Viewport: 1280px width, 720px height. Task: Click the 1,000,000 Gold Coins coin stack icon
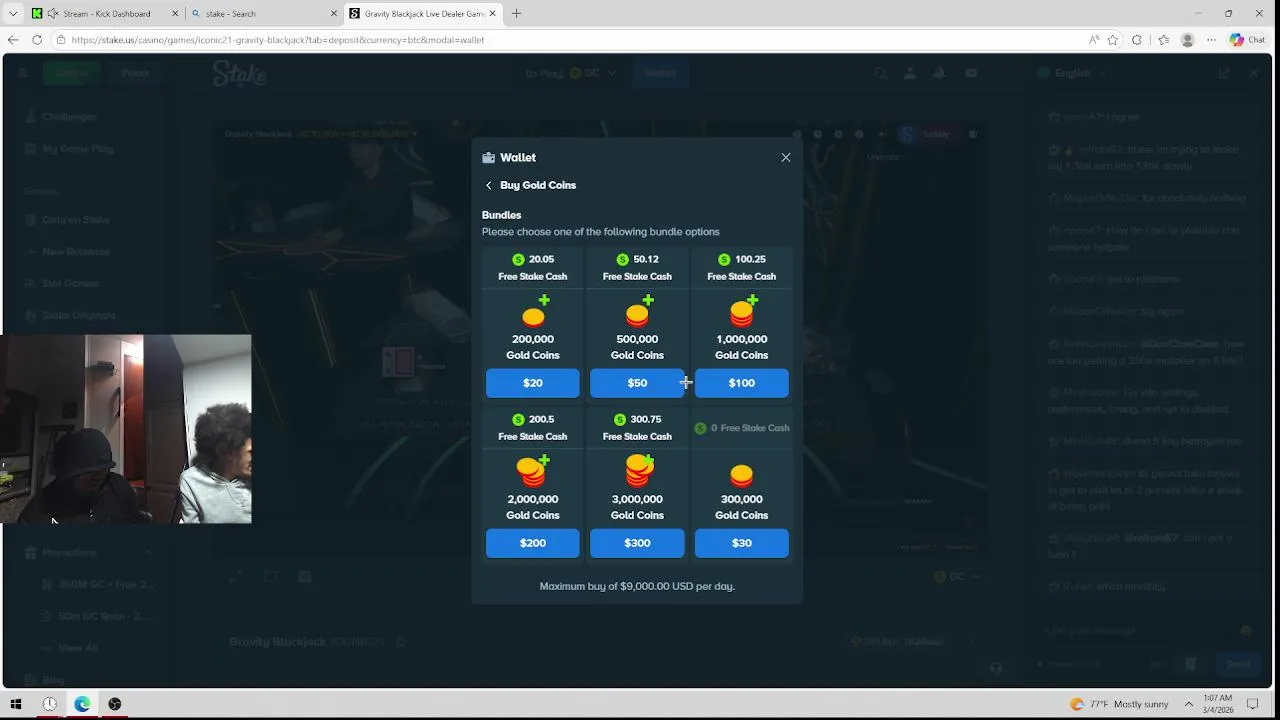(743, 312)
